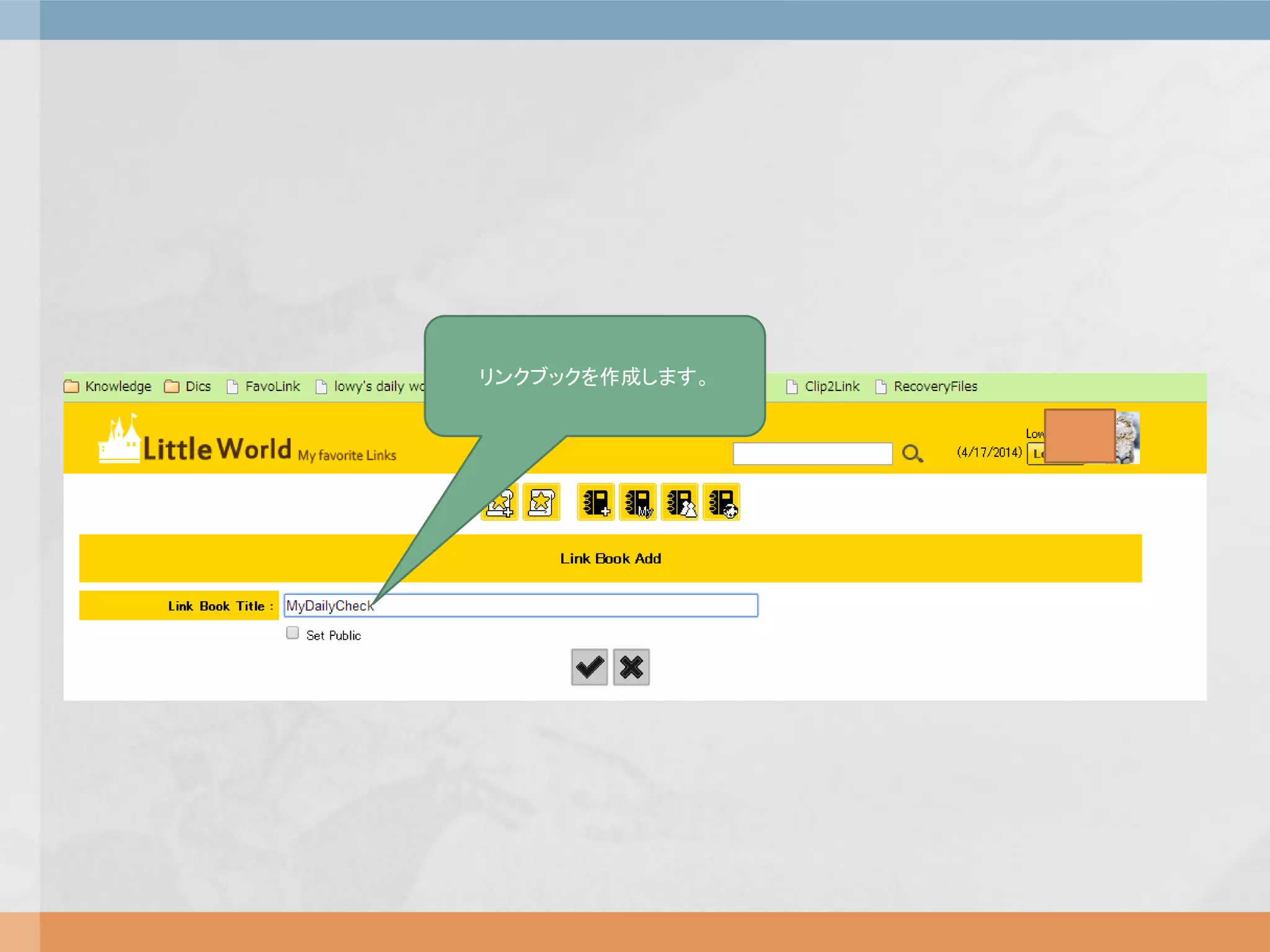This screenshot has height=952, width=1270.
Task: Click the search magnifier icon
Action: point(912,454)
